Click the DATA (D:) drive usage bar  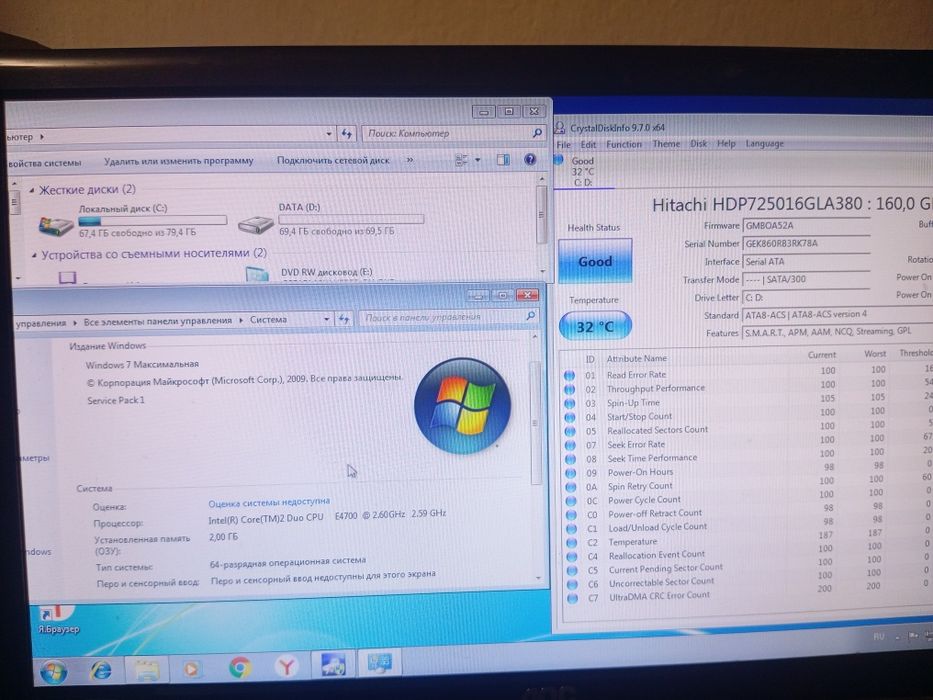[x=351, y=219]
